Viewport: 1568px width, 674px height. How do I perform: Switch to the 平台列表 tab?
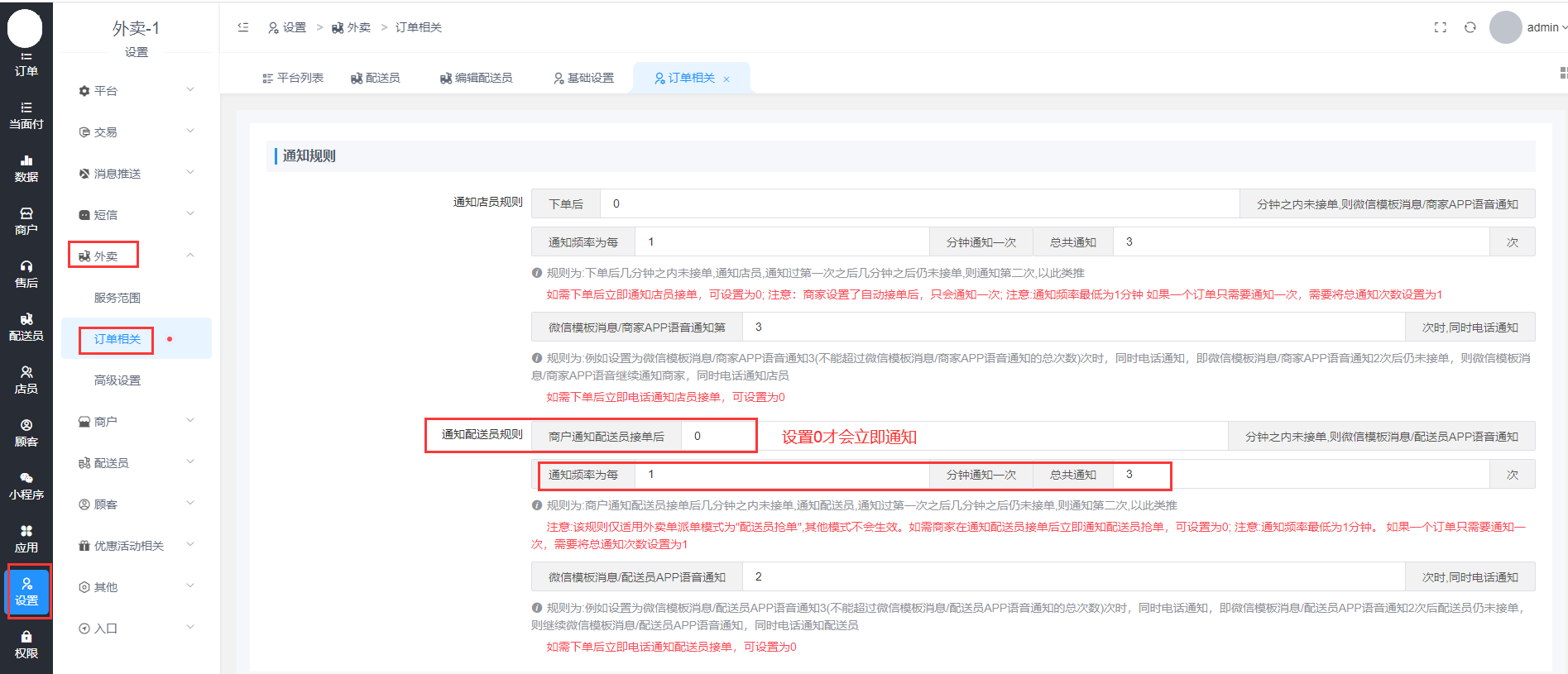(x=293, y=78)
